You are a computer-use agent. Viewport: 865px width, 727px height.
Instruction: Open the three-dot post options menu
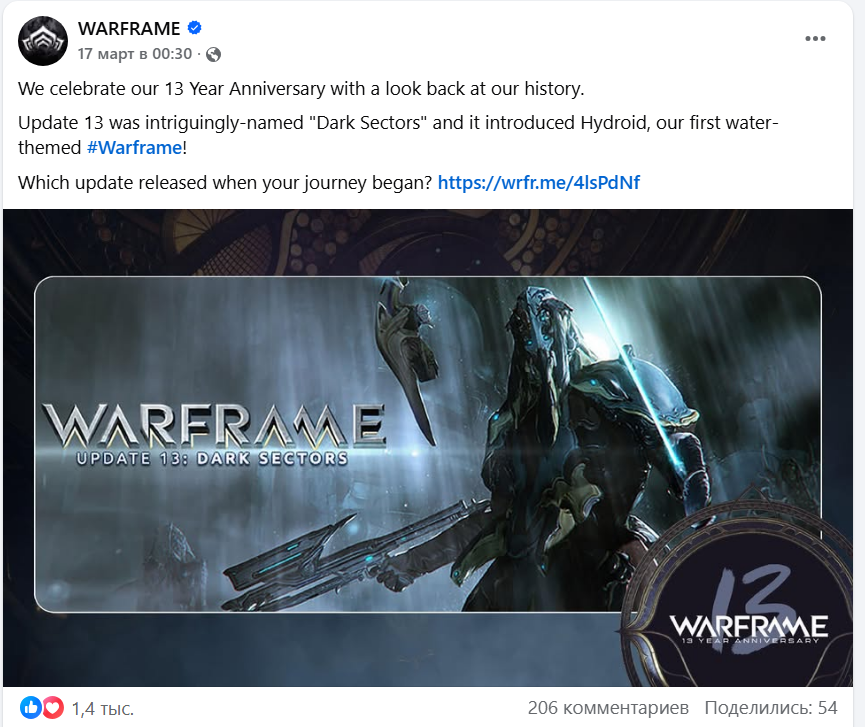815,39
